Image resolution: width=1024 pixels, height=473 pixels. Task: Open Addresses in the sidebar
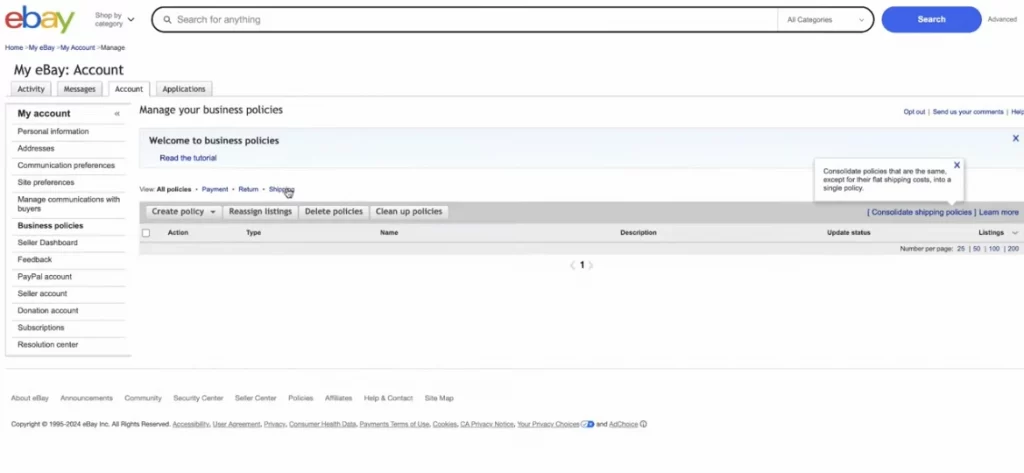[x=36, y=148]
